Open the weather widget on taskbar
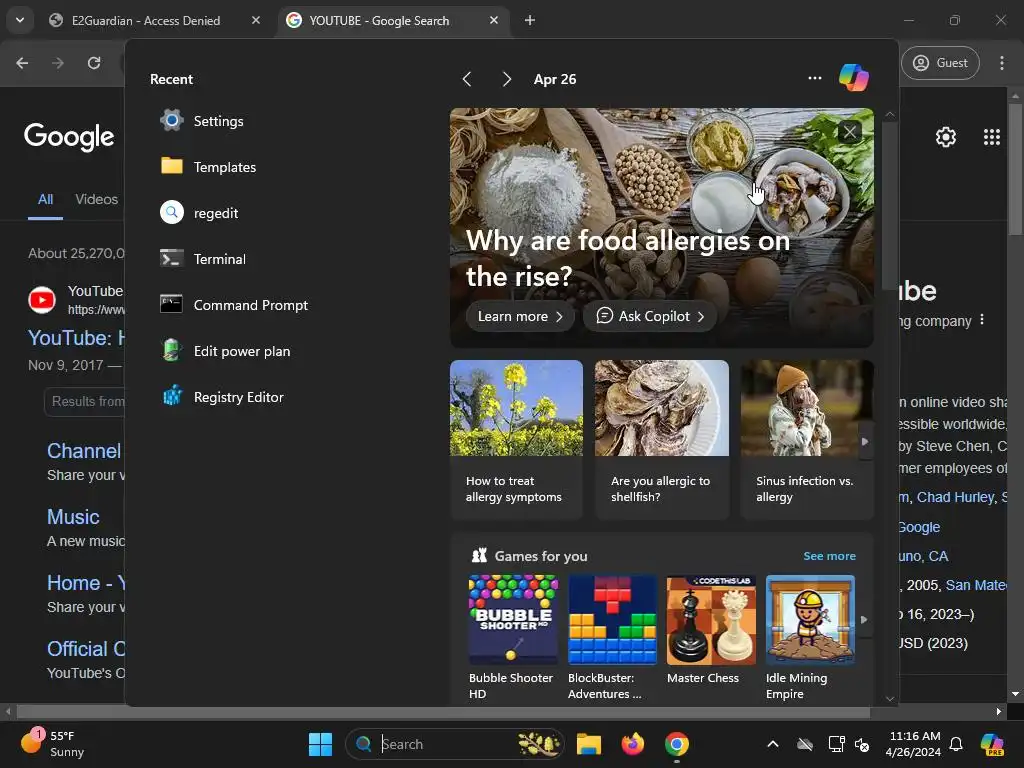 click(54, 743)
